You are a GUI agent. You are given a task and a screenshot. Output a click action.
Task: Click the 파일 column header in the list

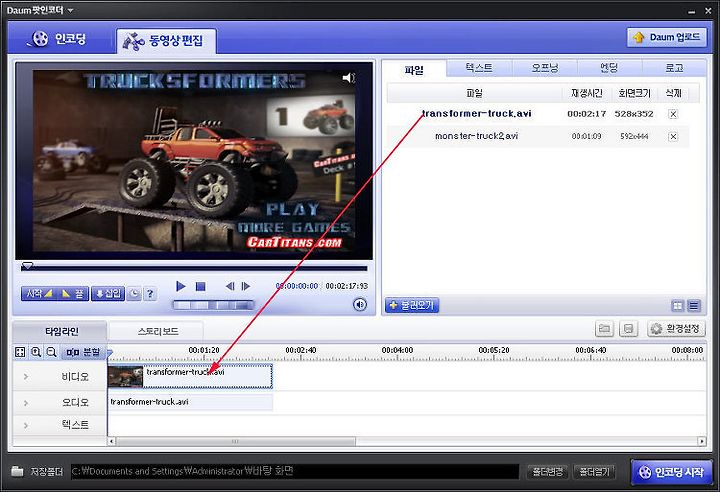click(475, 93)
